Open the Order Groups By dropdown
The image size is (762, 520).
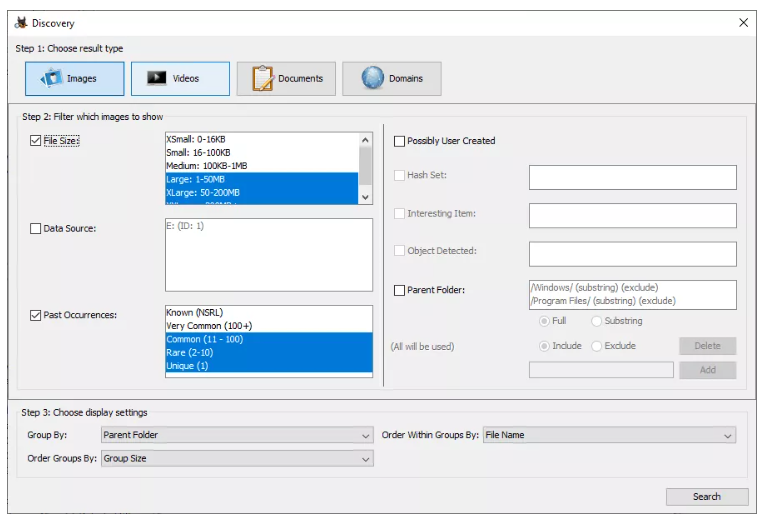pyautogui.click(x=237, y=458)
